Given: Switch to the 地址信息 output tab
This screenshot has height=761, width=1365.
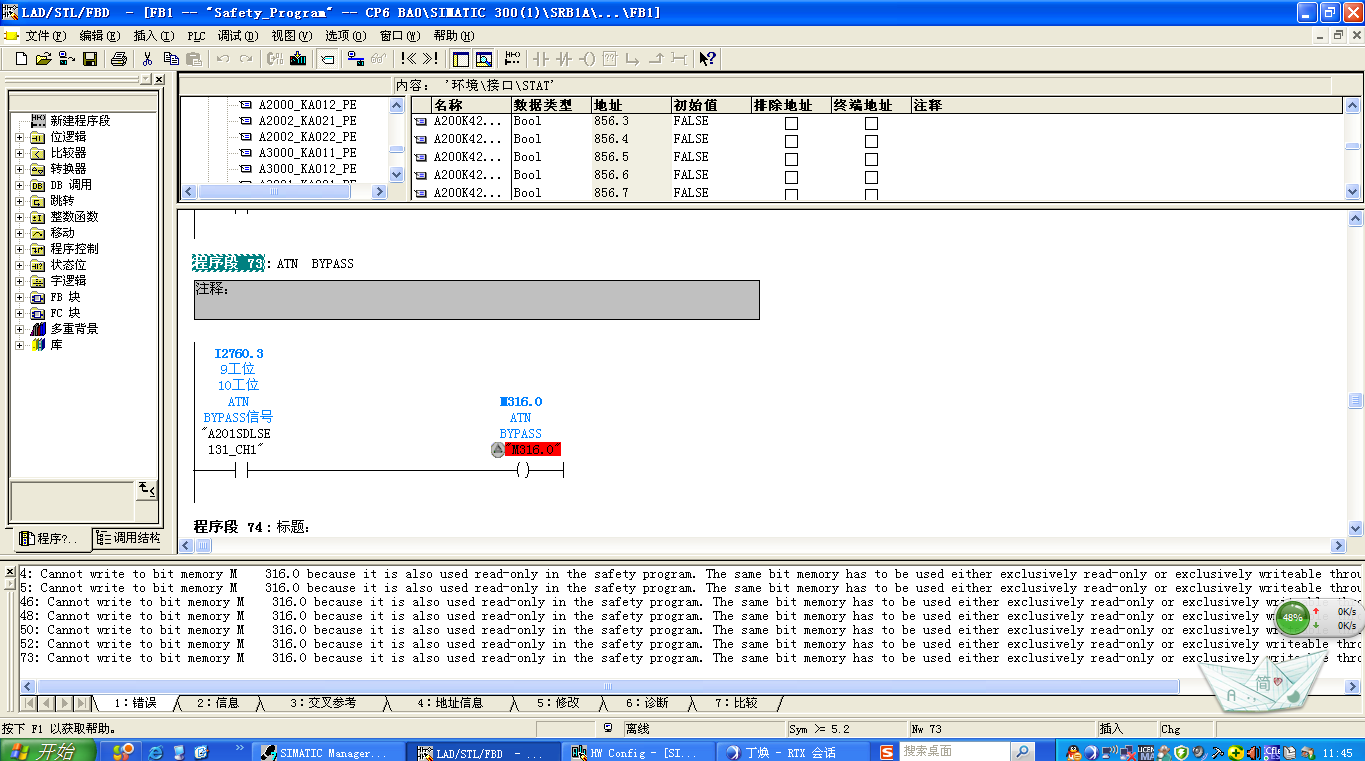Looking at the screenshot, I should (449, 703).
